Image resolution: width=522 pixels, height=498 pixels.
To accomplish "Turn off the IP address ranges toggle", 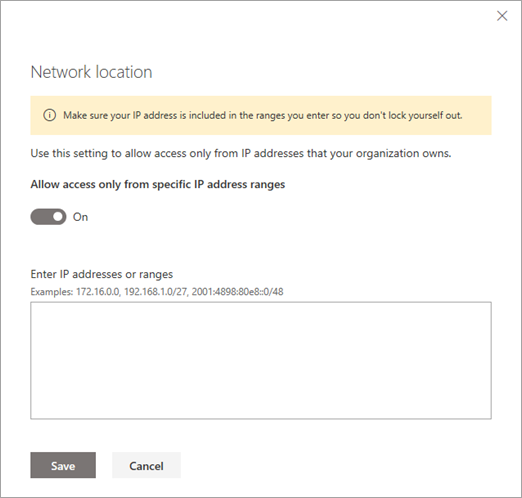I will (x=48, y=217).
